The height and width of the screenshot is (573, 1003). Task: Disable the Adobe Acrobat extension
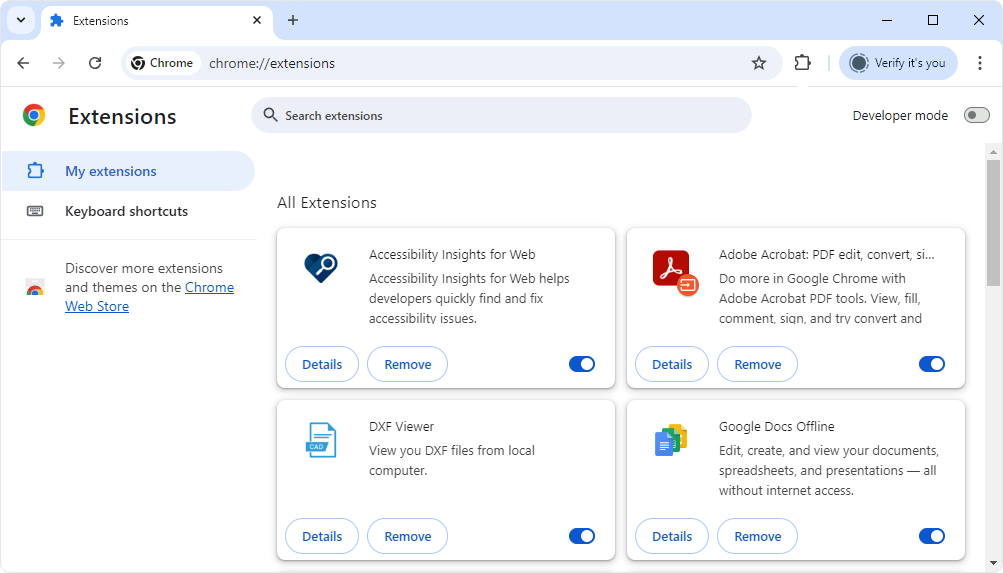(932, 364)
